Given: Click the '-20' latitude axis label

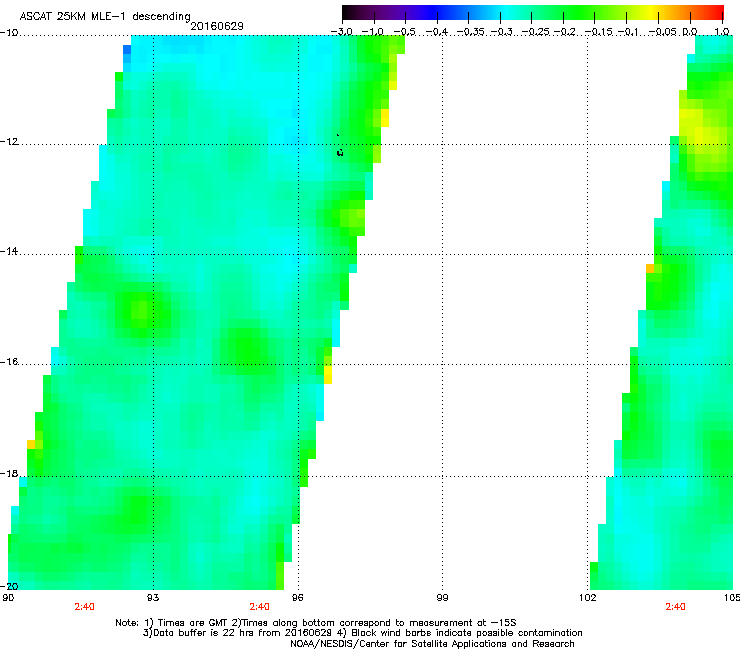Looking at the screenshot, I should [8, 586].
